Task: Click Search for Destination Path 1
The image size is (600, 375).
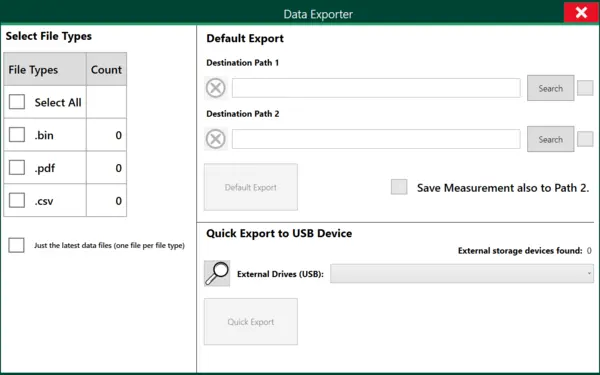Action: (551, 88)
